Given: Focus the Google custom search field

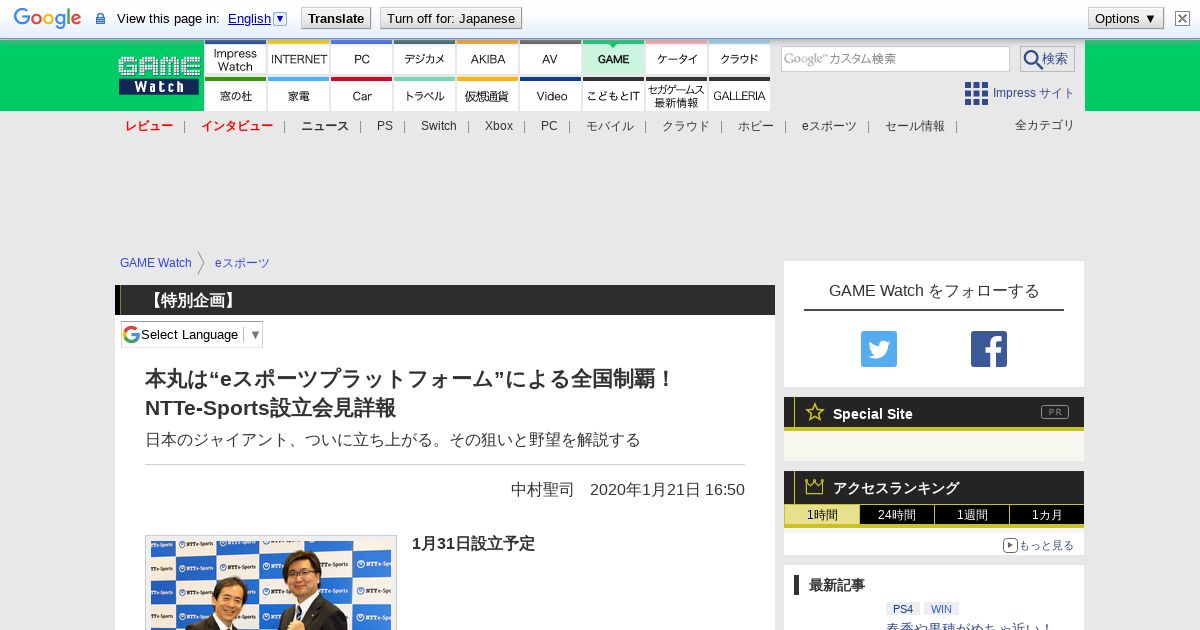Looking at the screenshot, I should coord(895,59).
